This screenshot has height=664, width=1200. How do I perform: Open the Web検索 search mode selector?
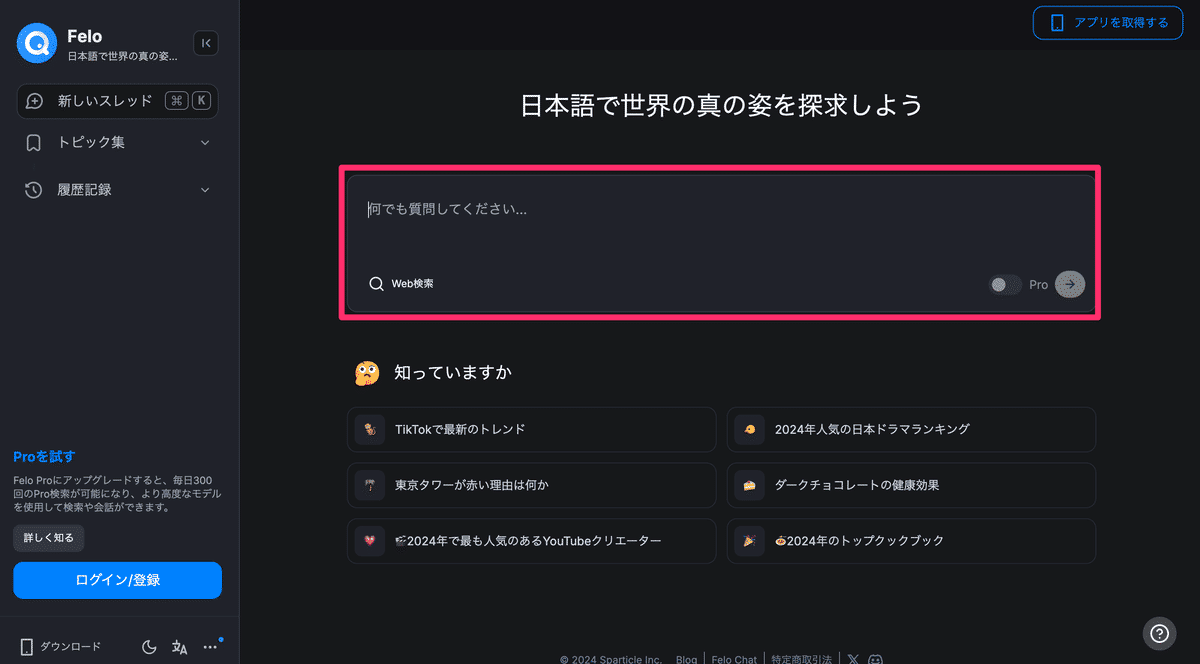pos(401,284)
